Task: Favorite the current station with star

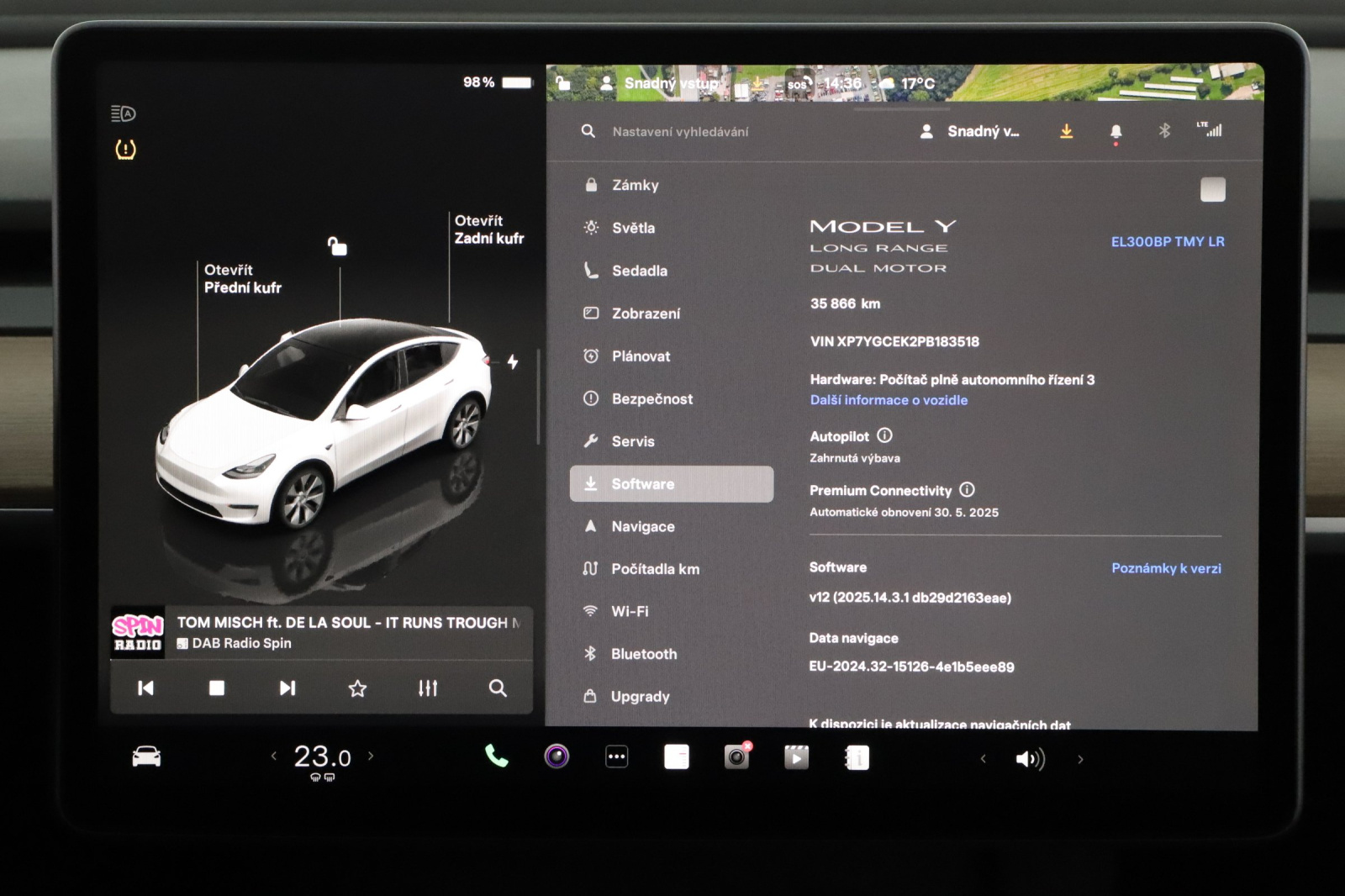Action: [357, 688]
